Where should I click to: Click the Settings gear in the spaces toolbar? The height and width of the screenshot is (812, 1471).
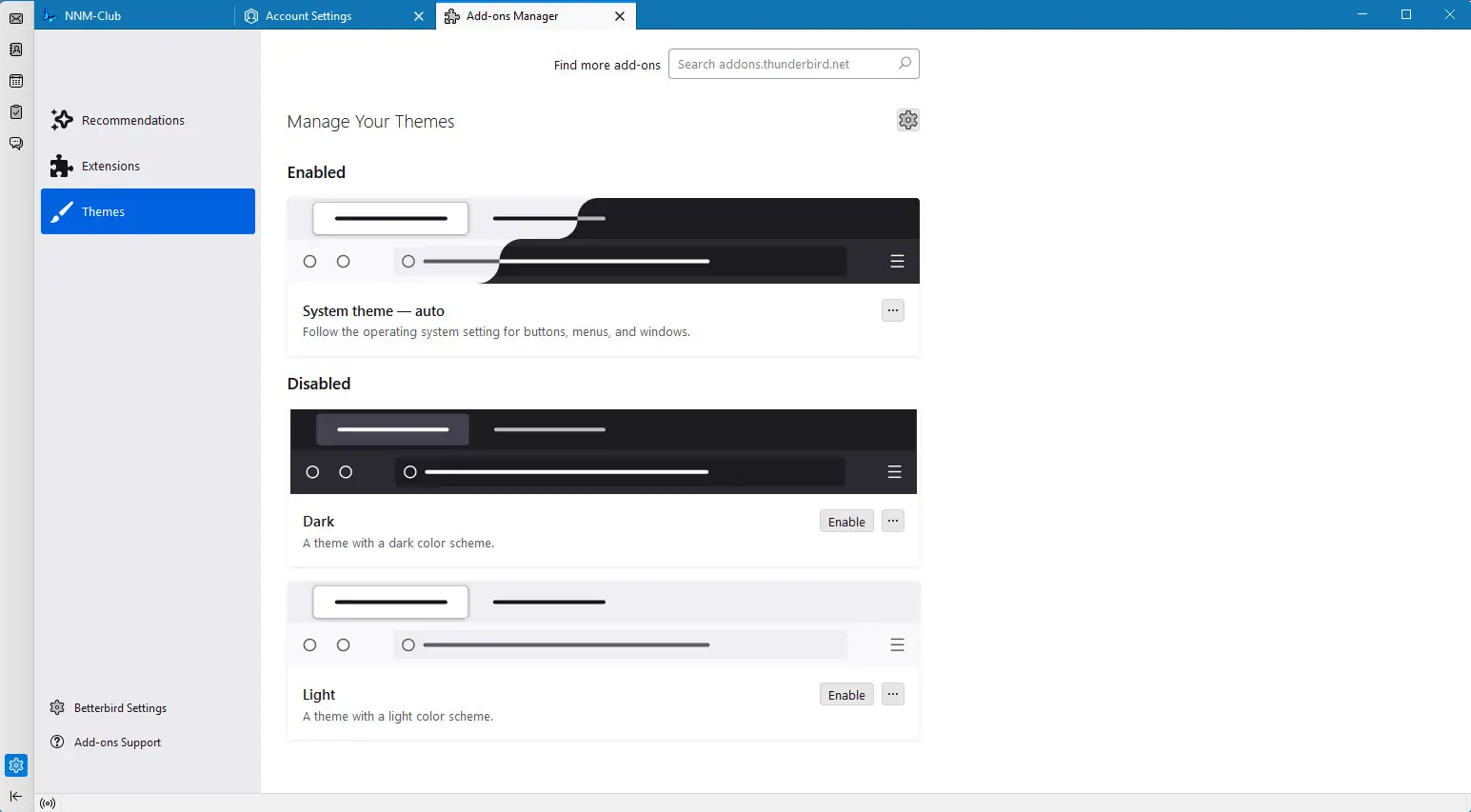click(x=16, y=765)
